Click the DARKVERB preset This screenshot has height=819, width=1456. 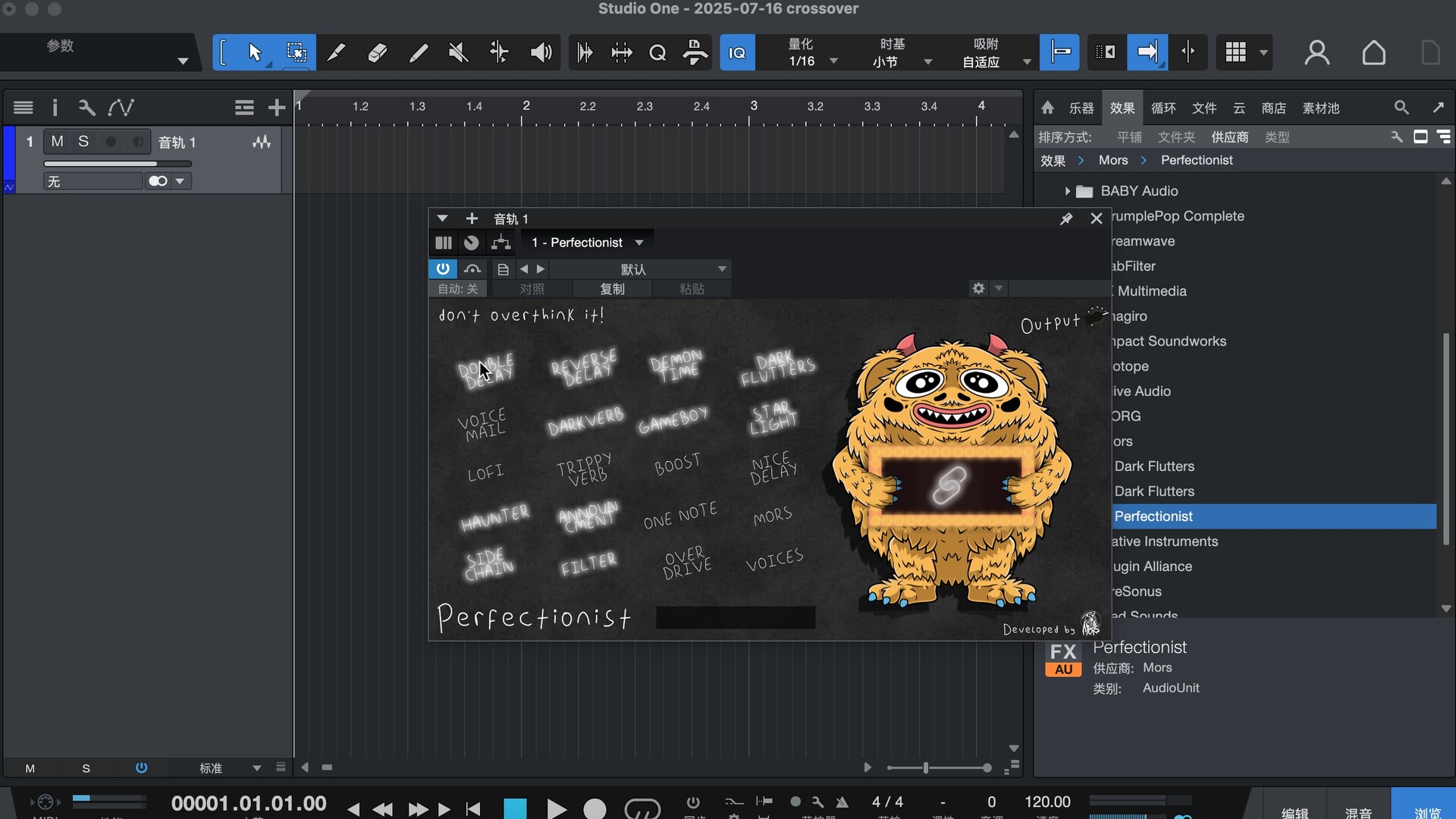tap(585, 421)
